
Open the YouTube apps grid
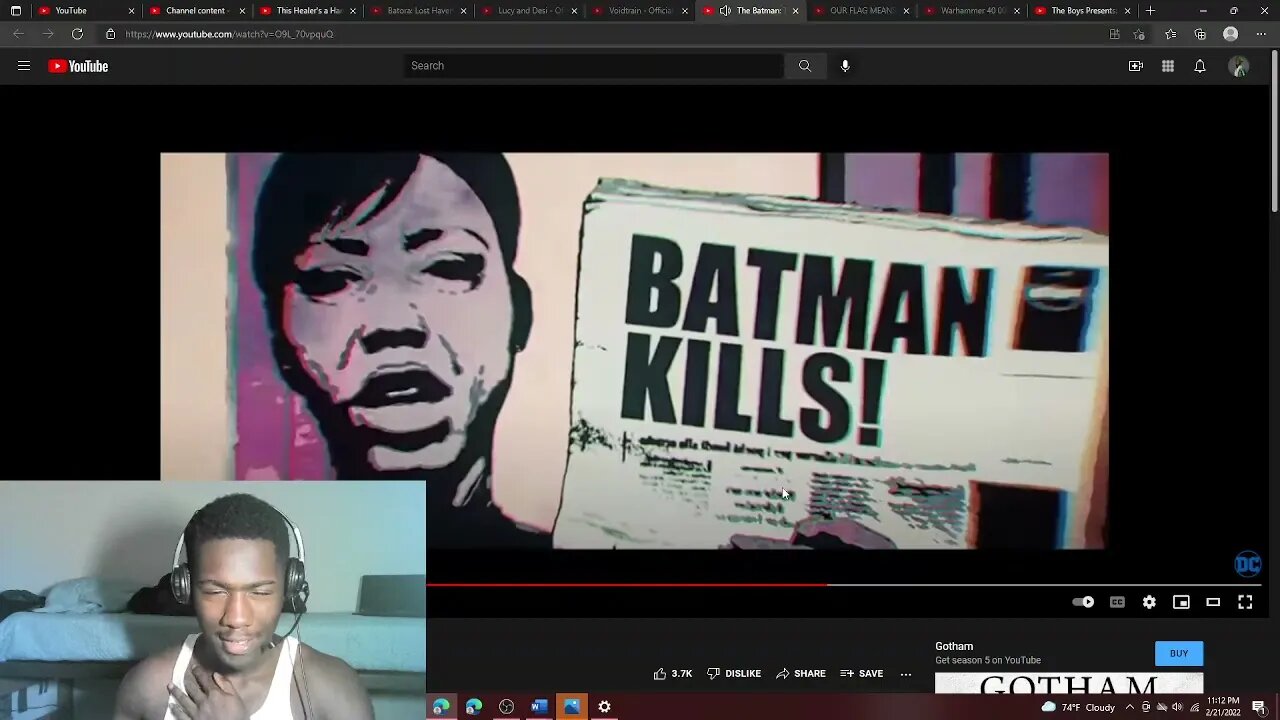[1168, 66]
